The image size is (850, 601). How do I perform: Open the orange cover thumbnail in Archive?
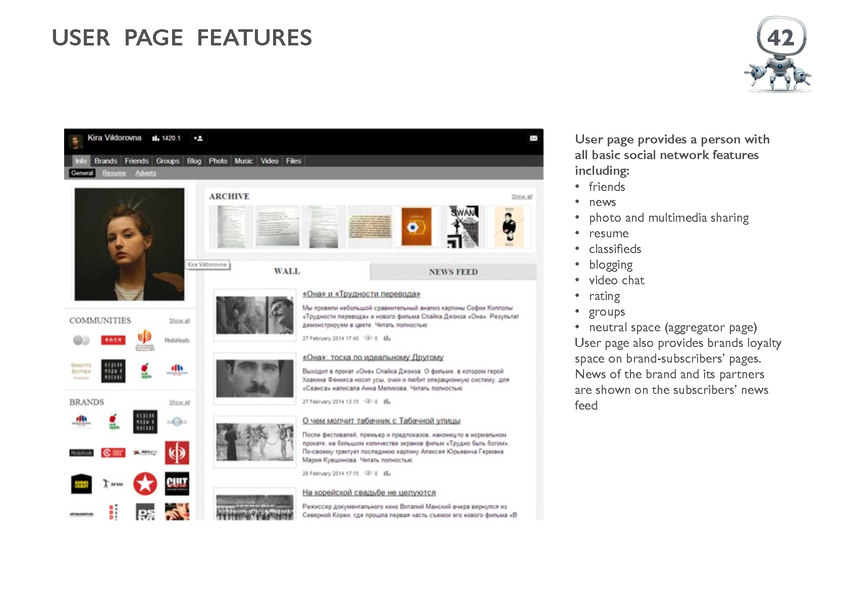(x=416, y=227)
